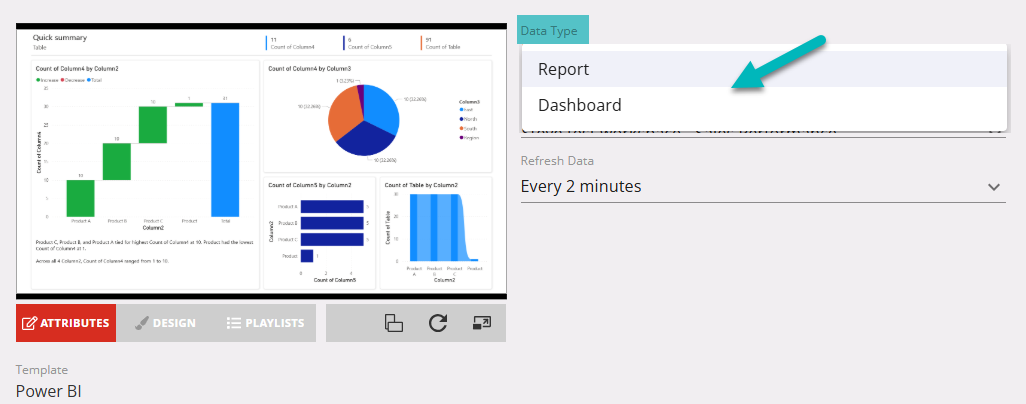Click the Data Type label
Image resolution: width=1026 pixels, height=404 pixels.
[549, 31]
